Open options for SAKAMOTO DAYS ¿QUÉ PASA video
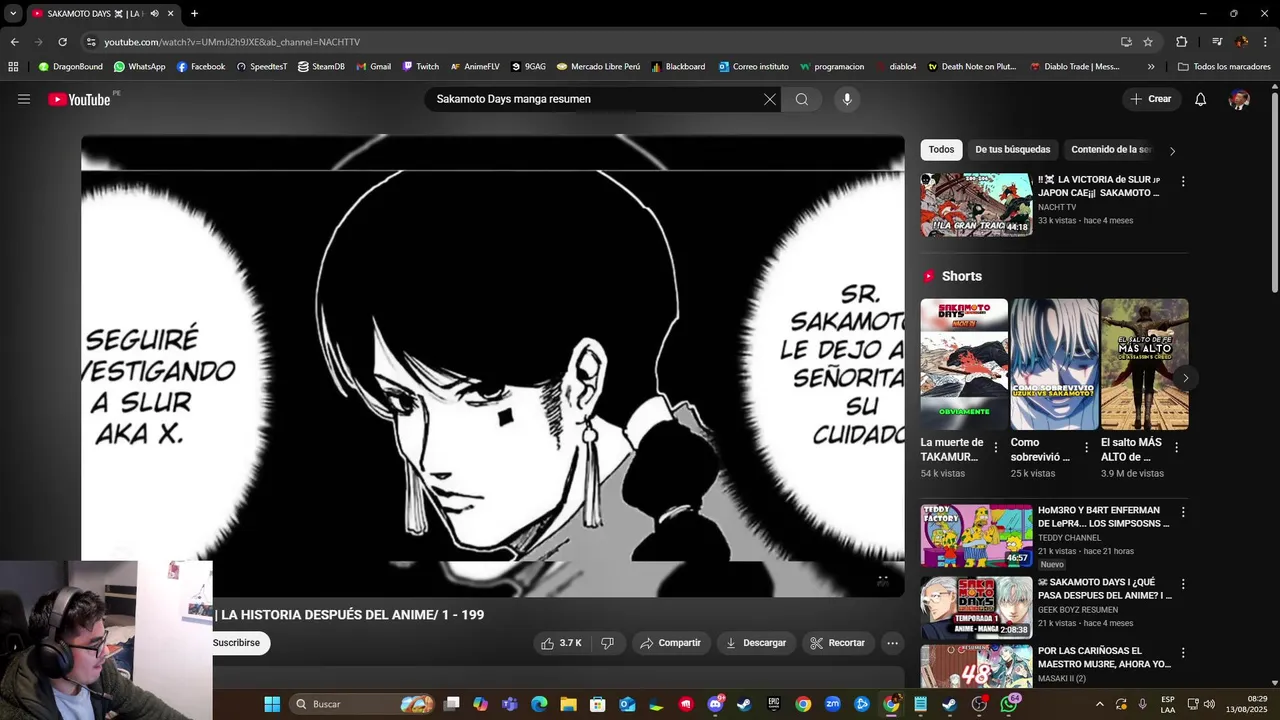This screenshot has height=720, width=1280. [1183, 584]
